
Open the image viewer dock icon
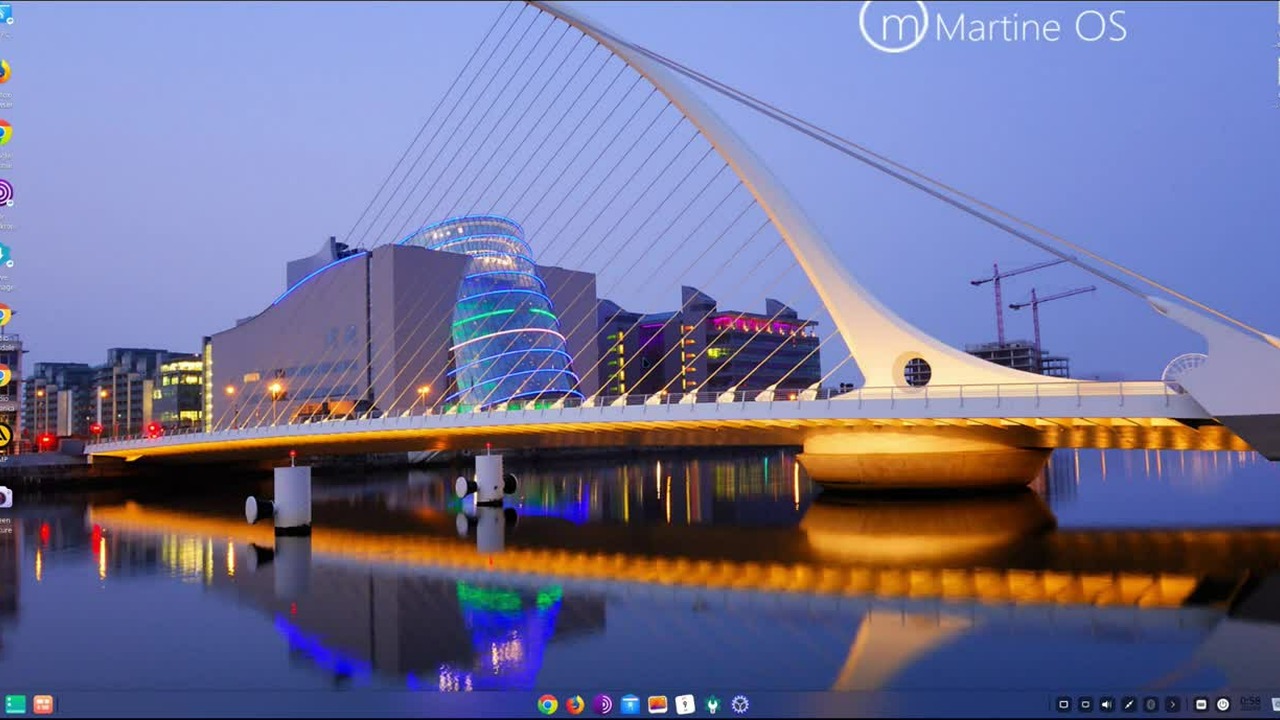(x=657, y=704)
